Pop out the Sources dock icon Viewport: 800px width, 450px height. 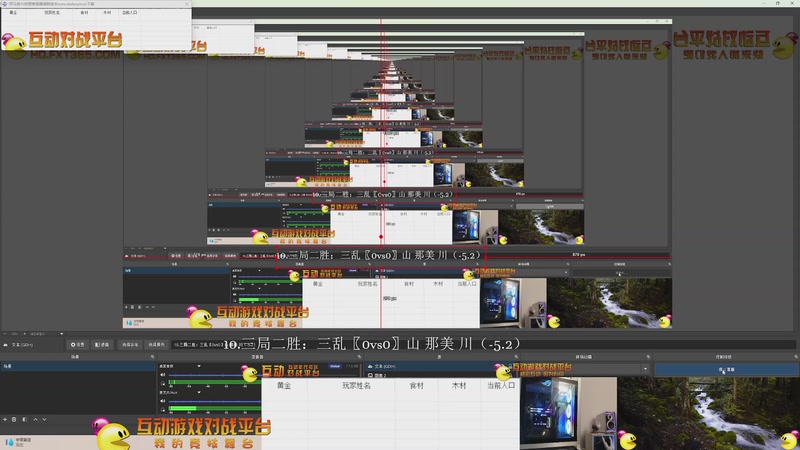(x=516, y=357)
